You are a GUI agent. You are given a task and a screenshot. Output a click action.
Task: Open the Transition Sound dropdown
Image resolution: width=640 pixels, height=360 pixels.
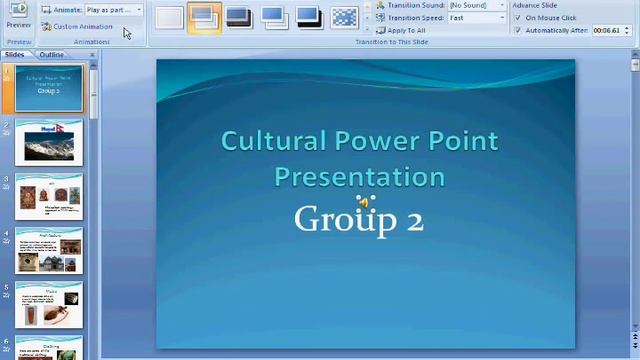click(502, 5)
